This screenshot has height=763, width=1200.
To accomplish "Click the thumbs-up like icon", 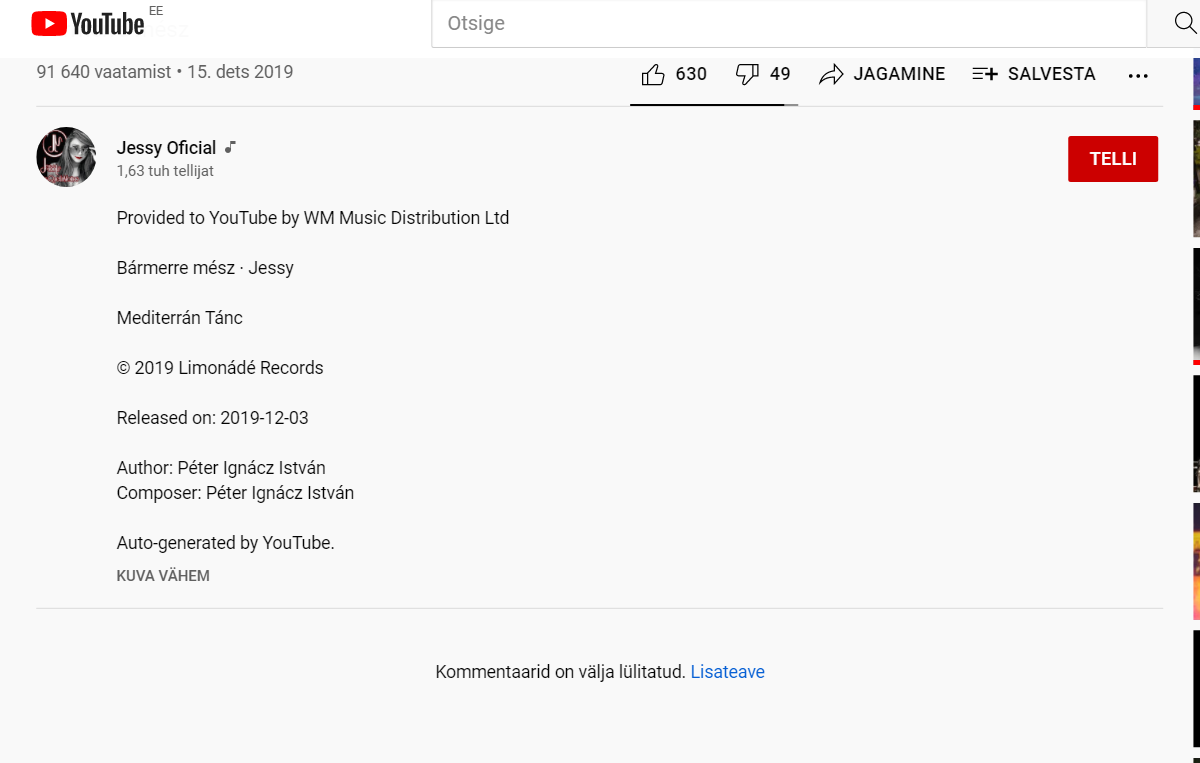I will (x=653, y=75).
